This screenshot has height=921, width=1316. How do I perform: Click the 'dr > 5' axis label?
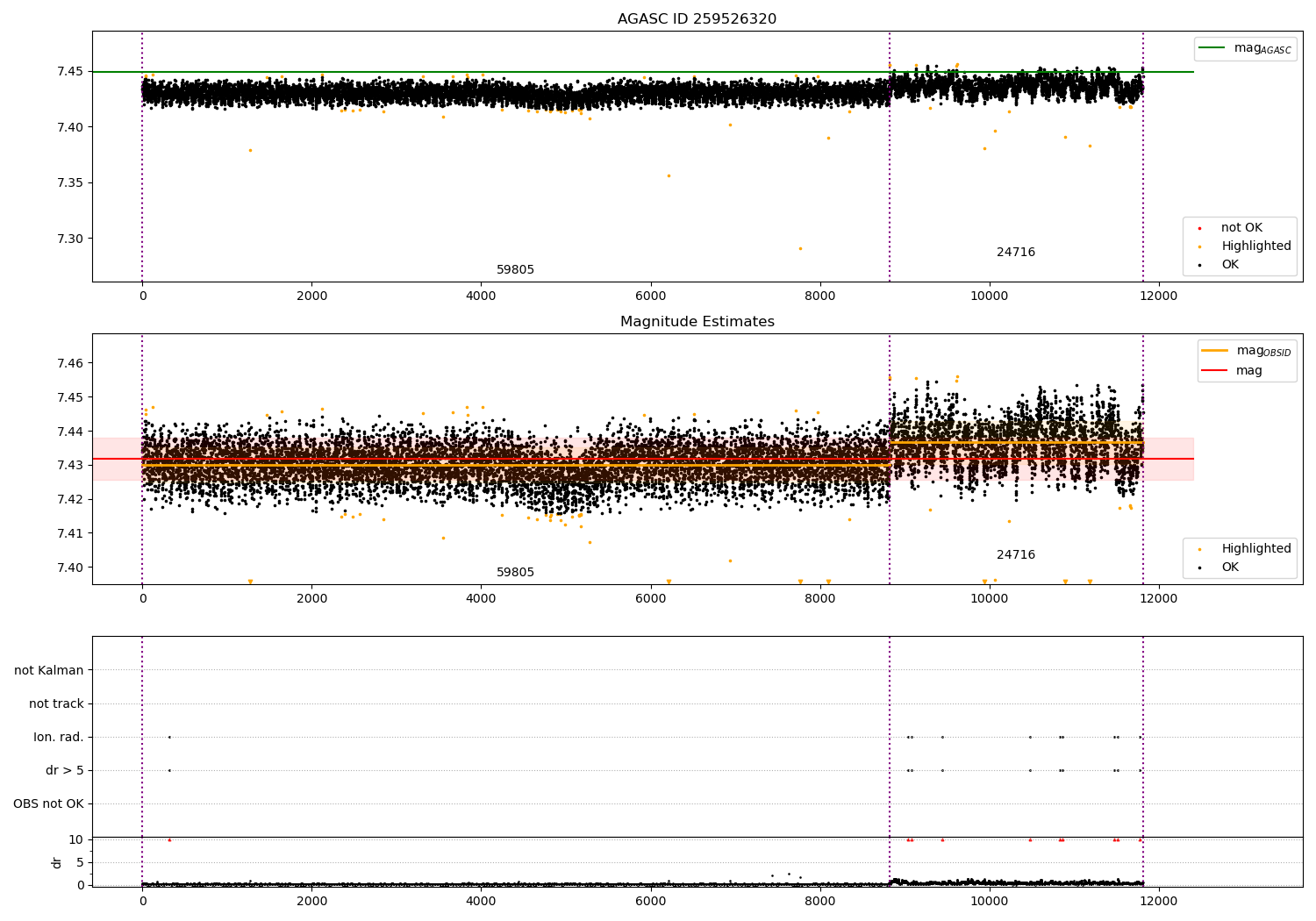tap(65, 770)
